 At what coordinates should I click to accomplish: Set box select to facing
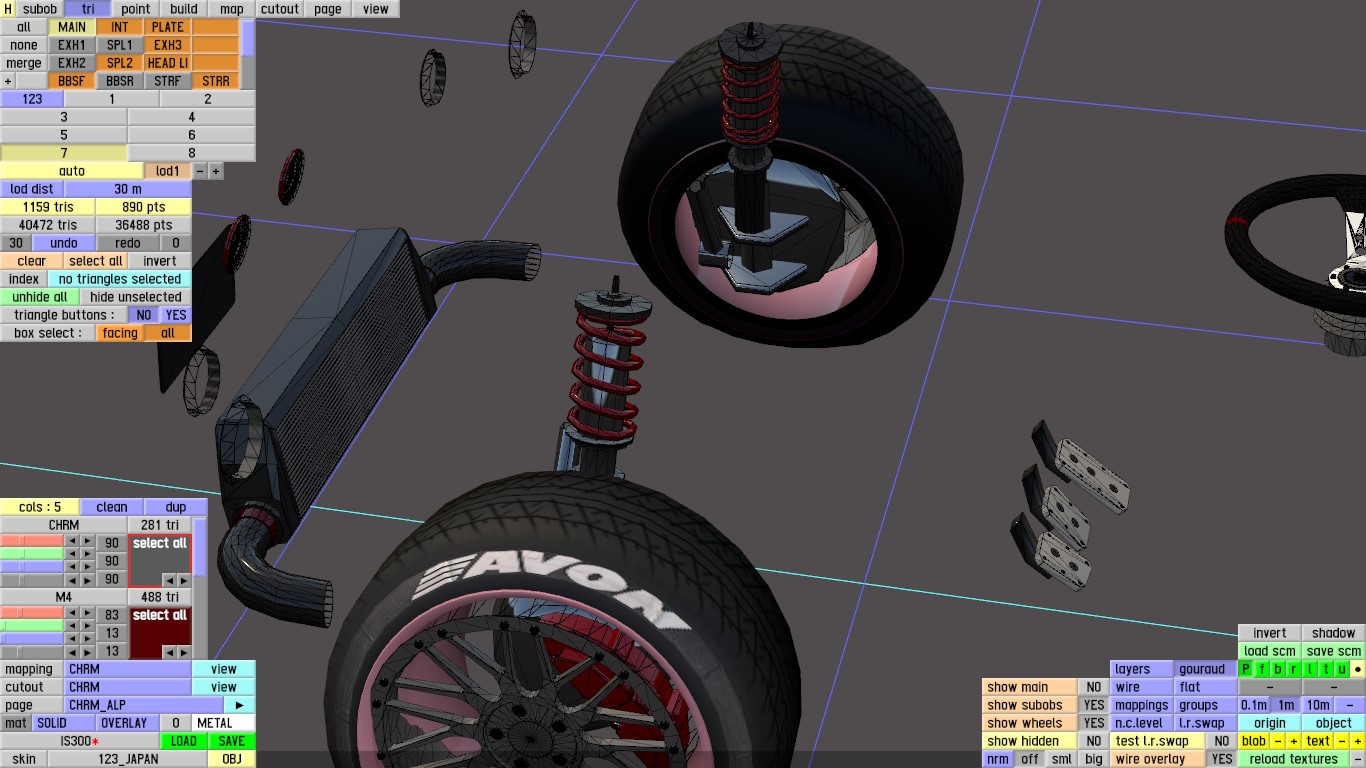120,333
